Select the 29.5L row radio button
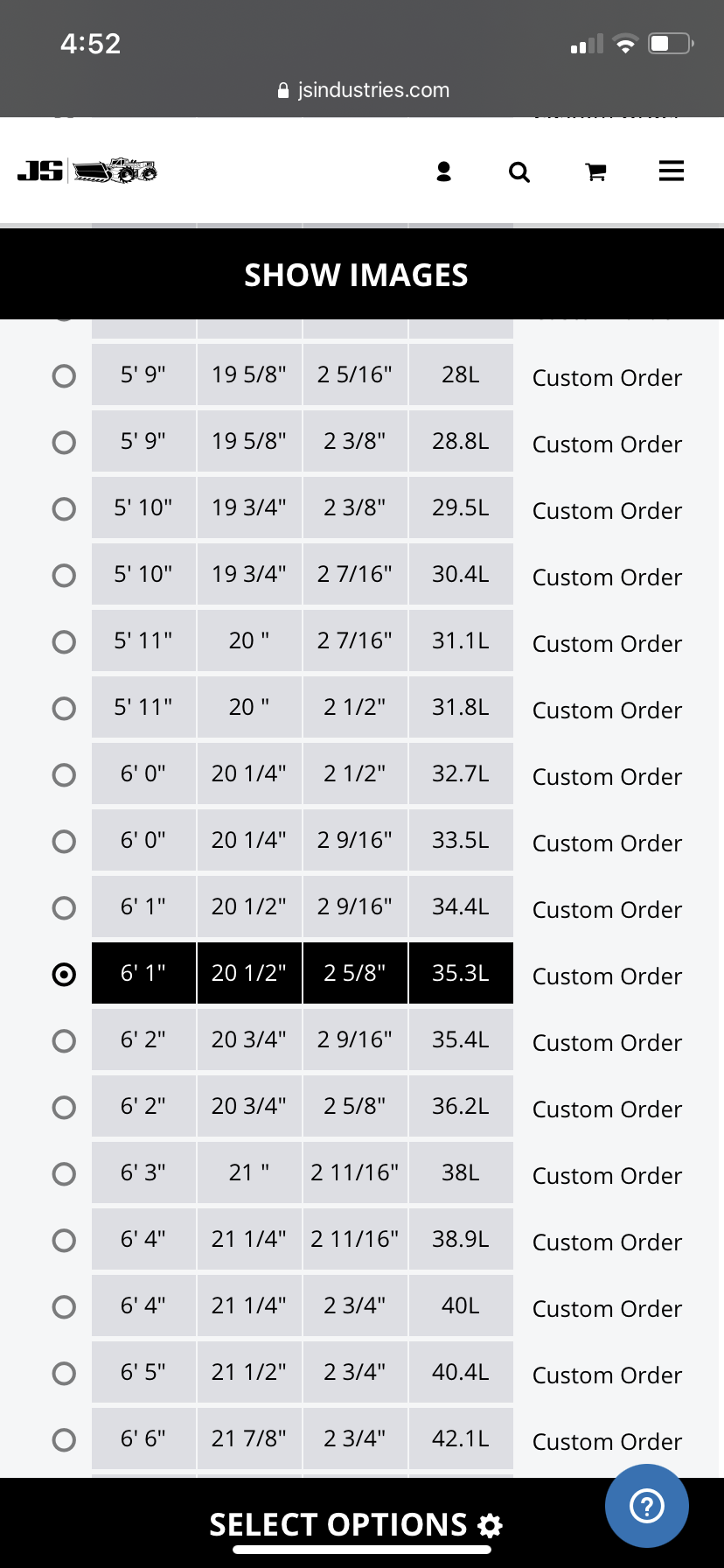This screenshot has height=1568, width=724. click(64, 509)
